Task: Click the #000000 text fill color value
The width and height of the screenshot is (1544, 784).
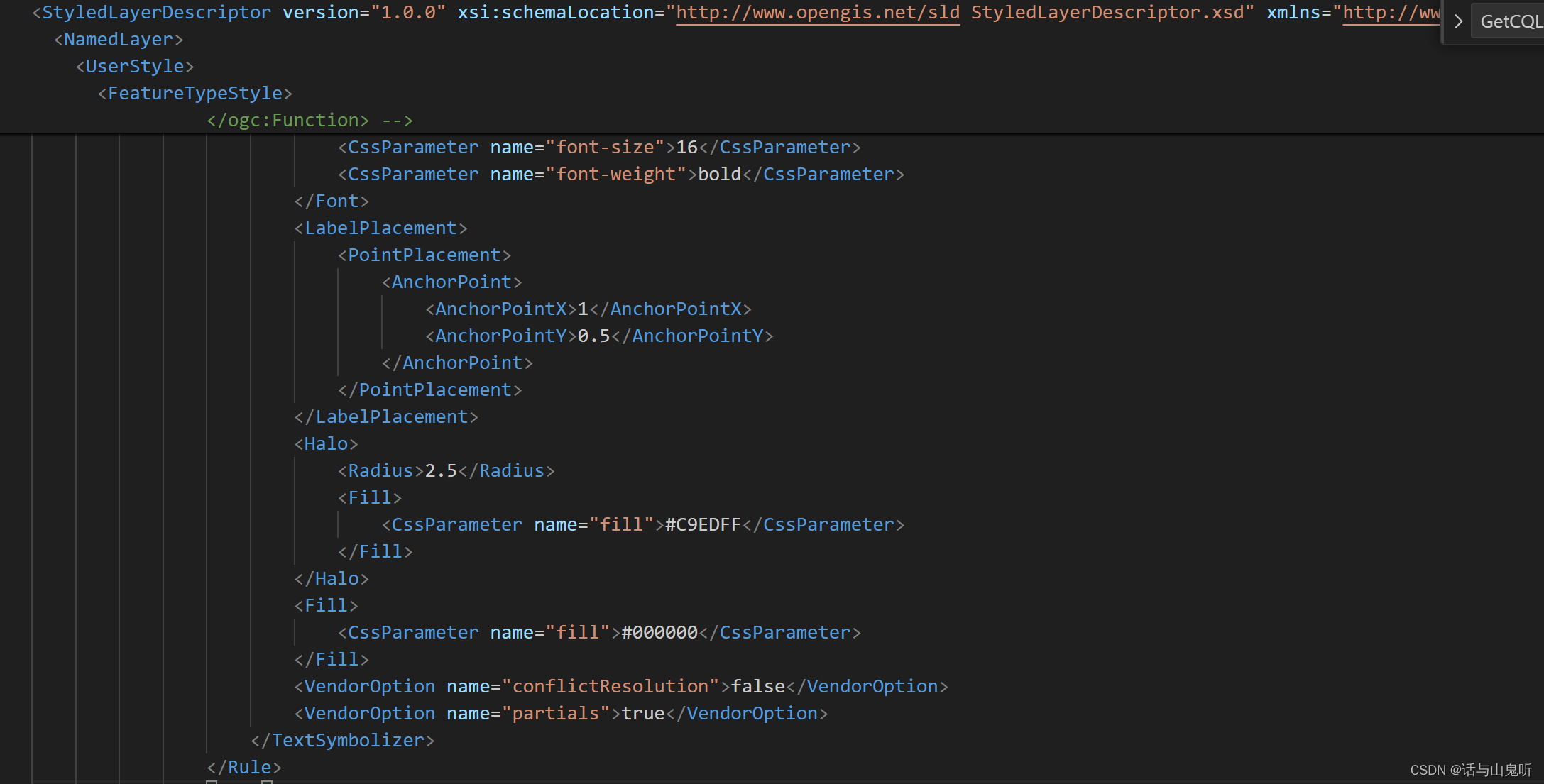Action: [x=659, y=633]
